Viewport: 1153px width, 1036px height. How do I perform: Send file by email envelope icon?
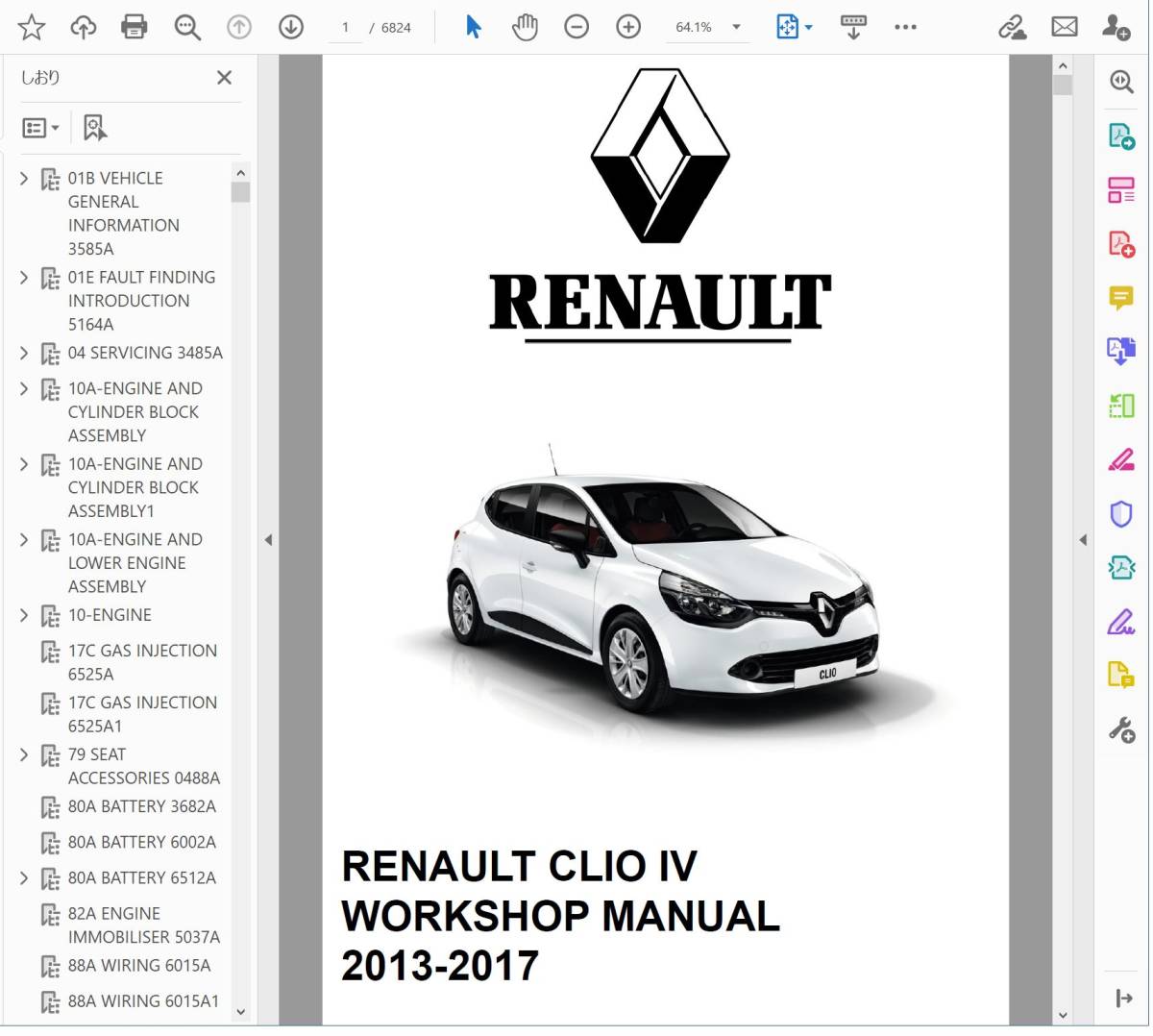click(x=1065, y=27)
